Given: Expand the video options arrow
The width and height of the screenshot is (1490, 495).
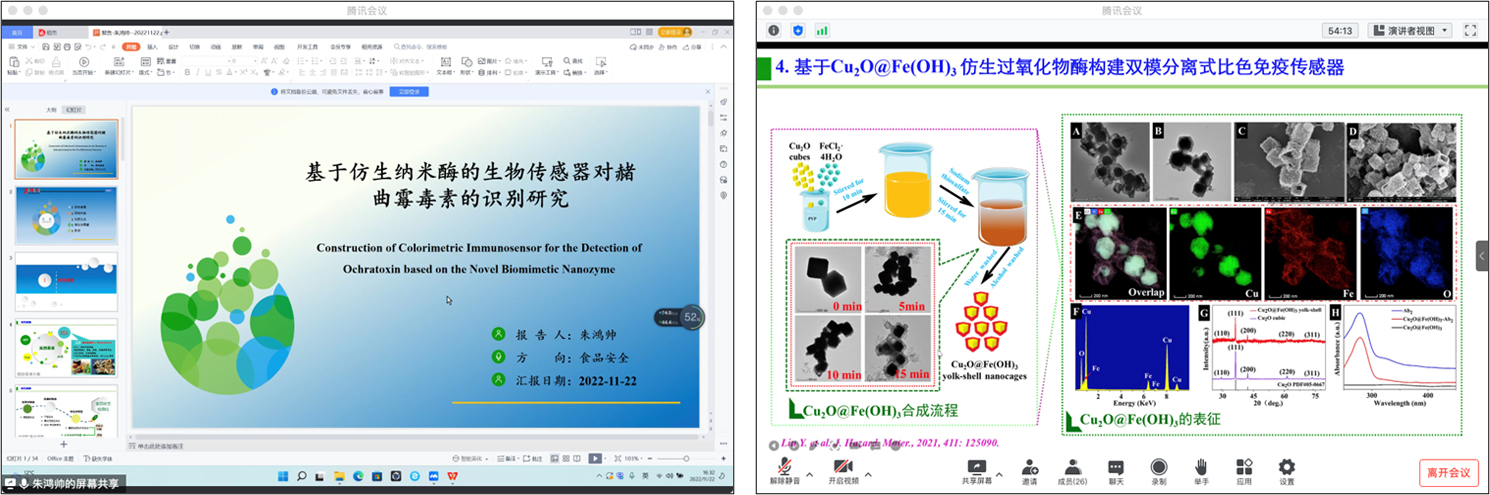Looking at the screenshot, I should tap(867, 474).
